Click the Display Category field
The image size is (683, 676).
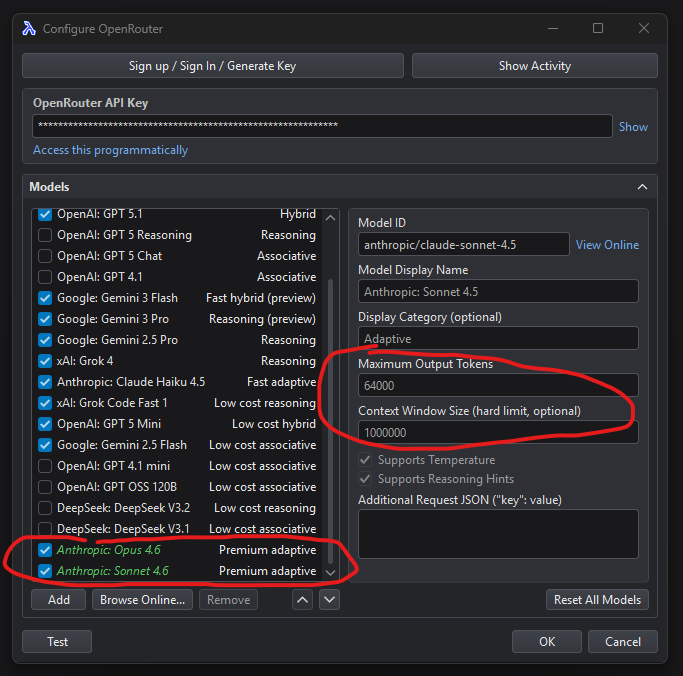[x=498, y=338]
